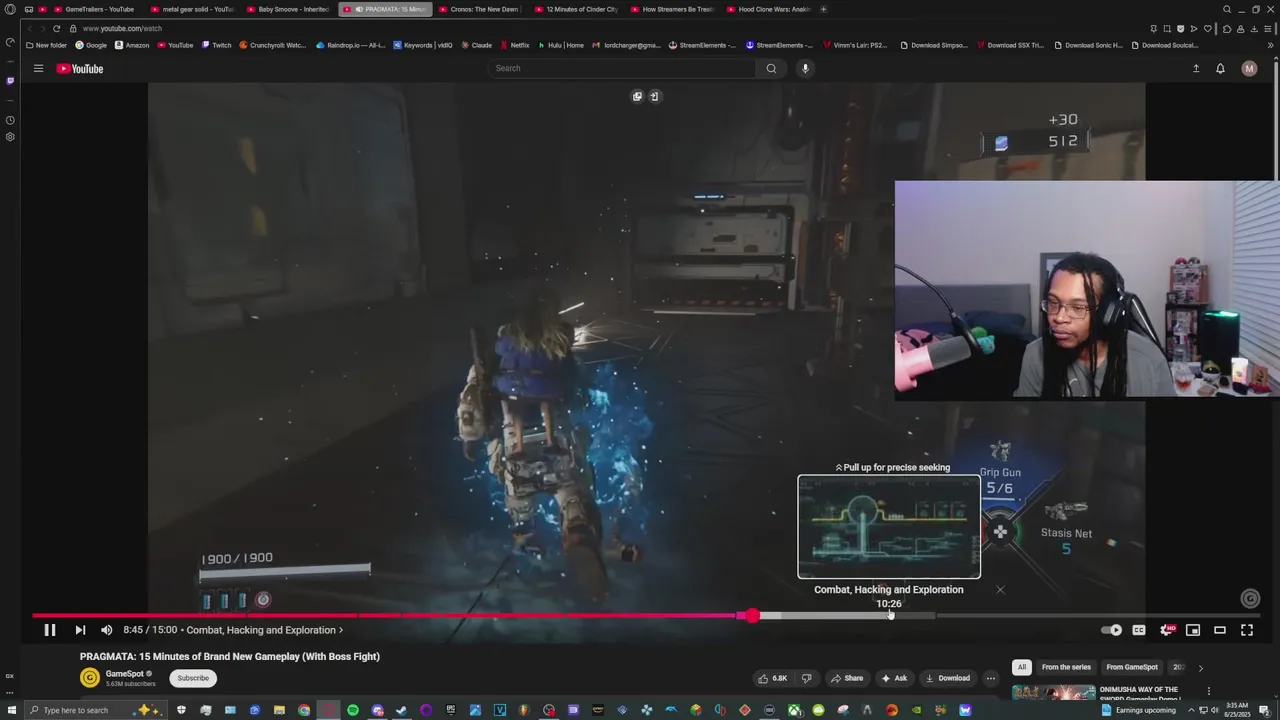Select the From the series chip

(x=1066, y=667)
